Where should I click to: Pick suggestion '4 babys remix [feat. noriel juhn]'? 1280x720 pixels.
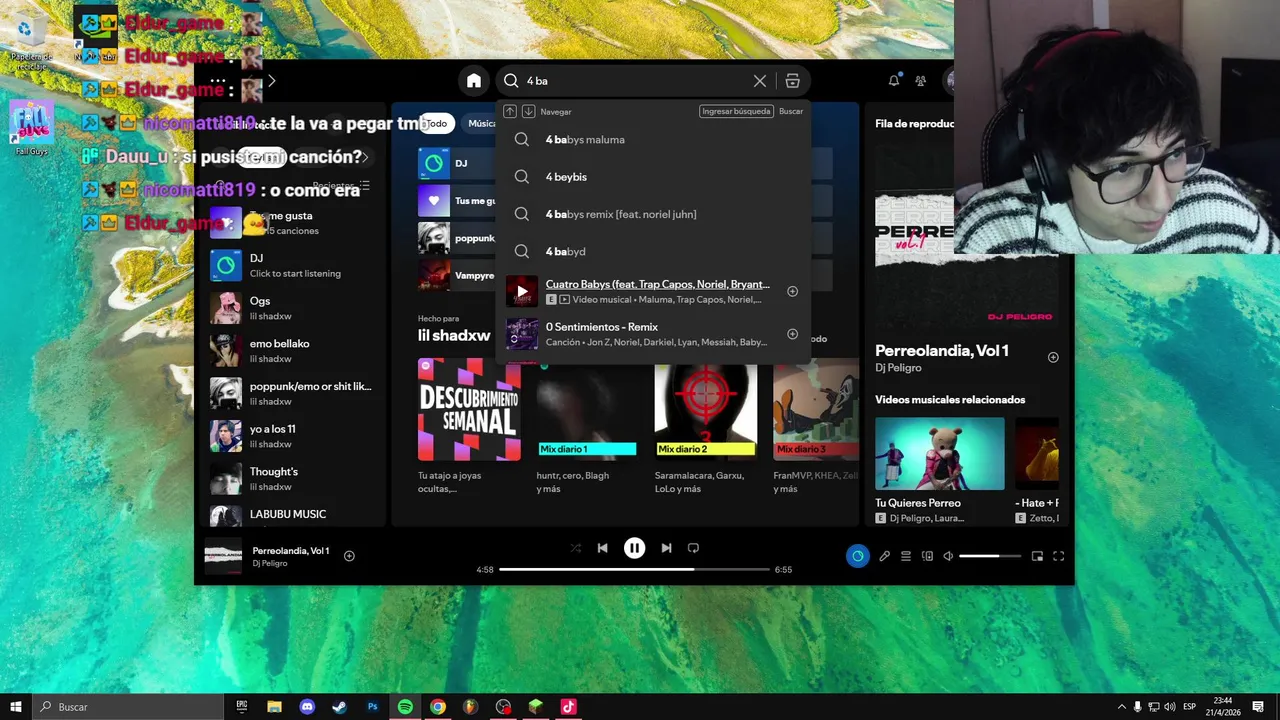(654, 214)
